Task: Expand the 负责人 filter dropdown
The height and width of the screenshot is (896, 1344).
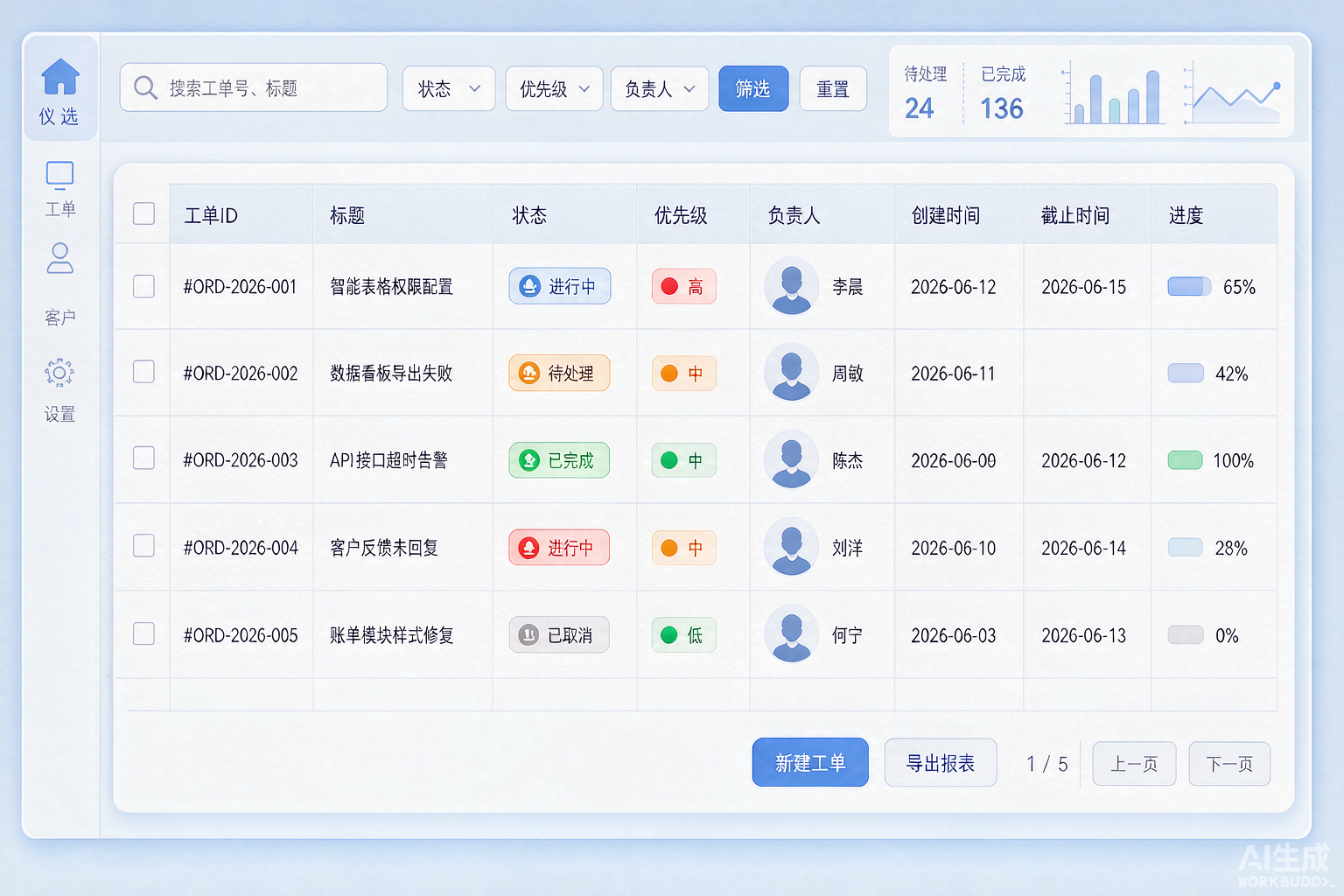Action: [x=660, y=88]
